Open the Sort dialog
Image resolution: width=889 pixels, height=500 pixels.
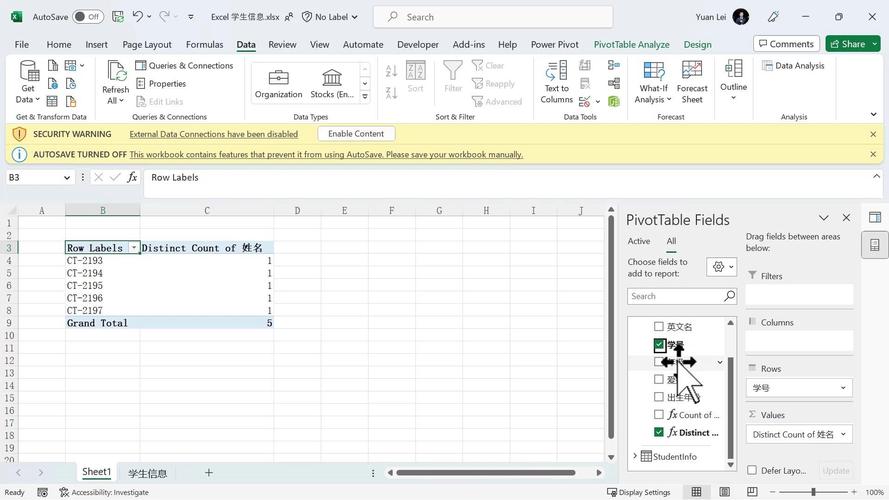pyautogui.click(x=416, y=77)
